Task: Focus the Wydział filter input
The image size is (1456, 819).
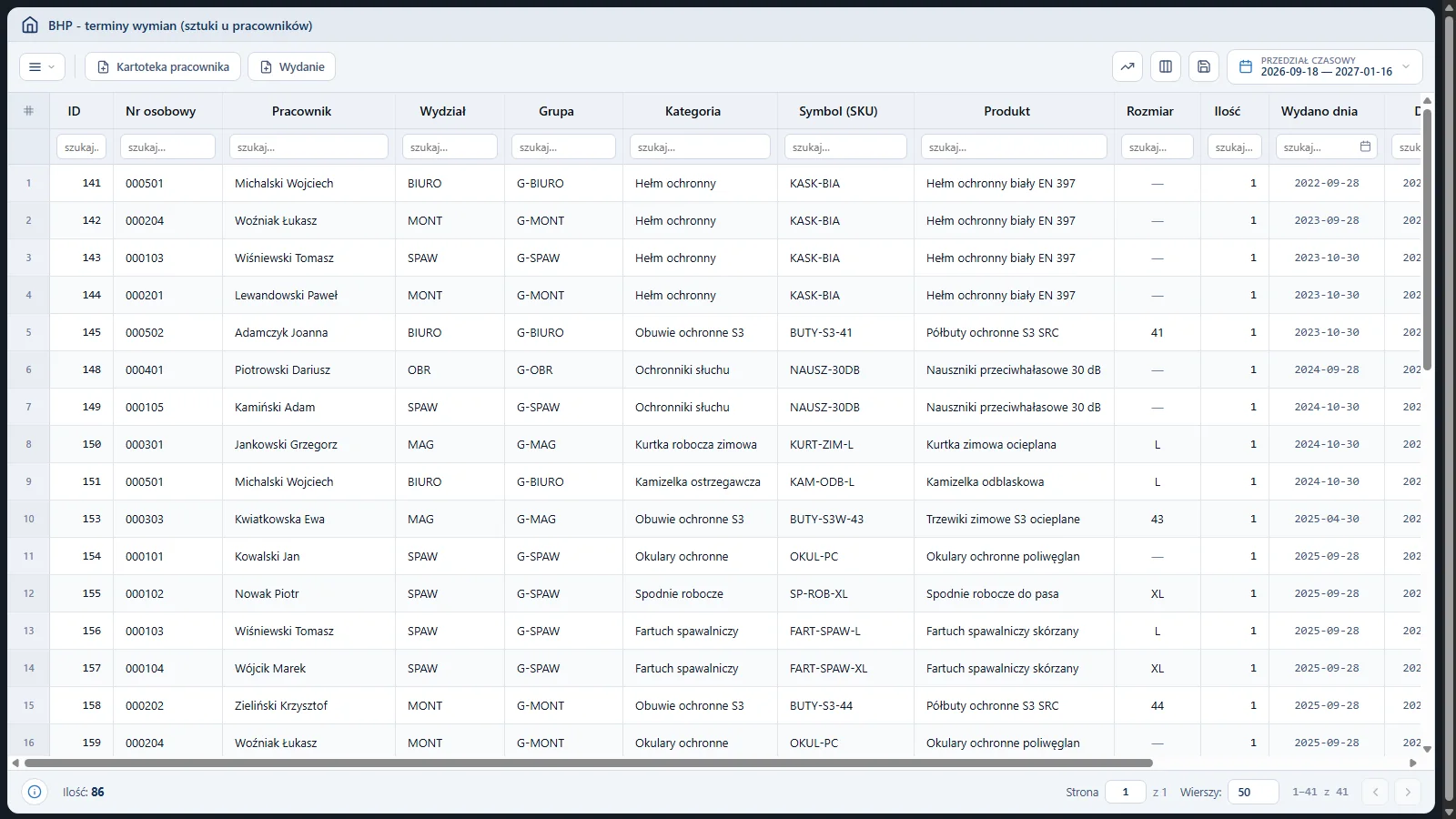Action: click(450, 147)
